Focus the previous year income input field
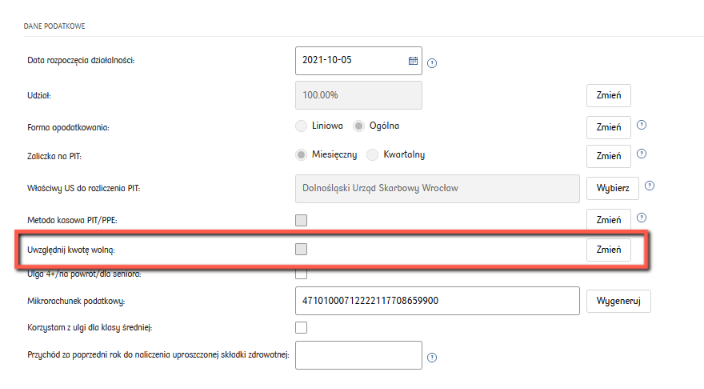Viewport: 704px width, 389px height. (358, 355)
